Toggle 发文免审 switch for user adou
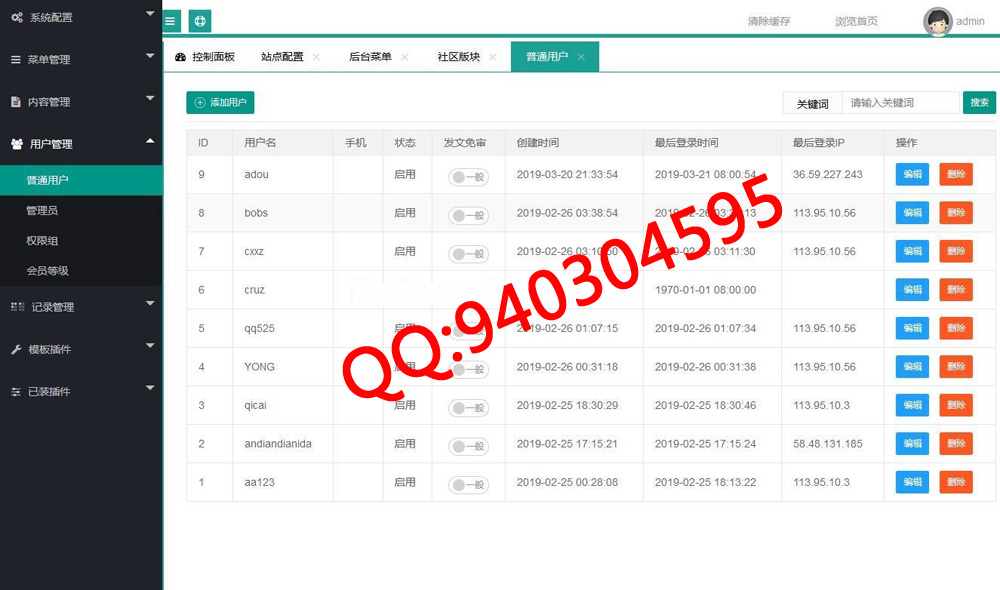 (468, 176)
